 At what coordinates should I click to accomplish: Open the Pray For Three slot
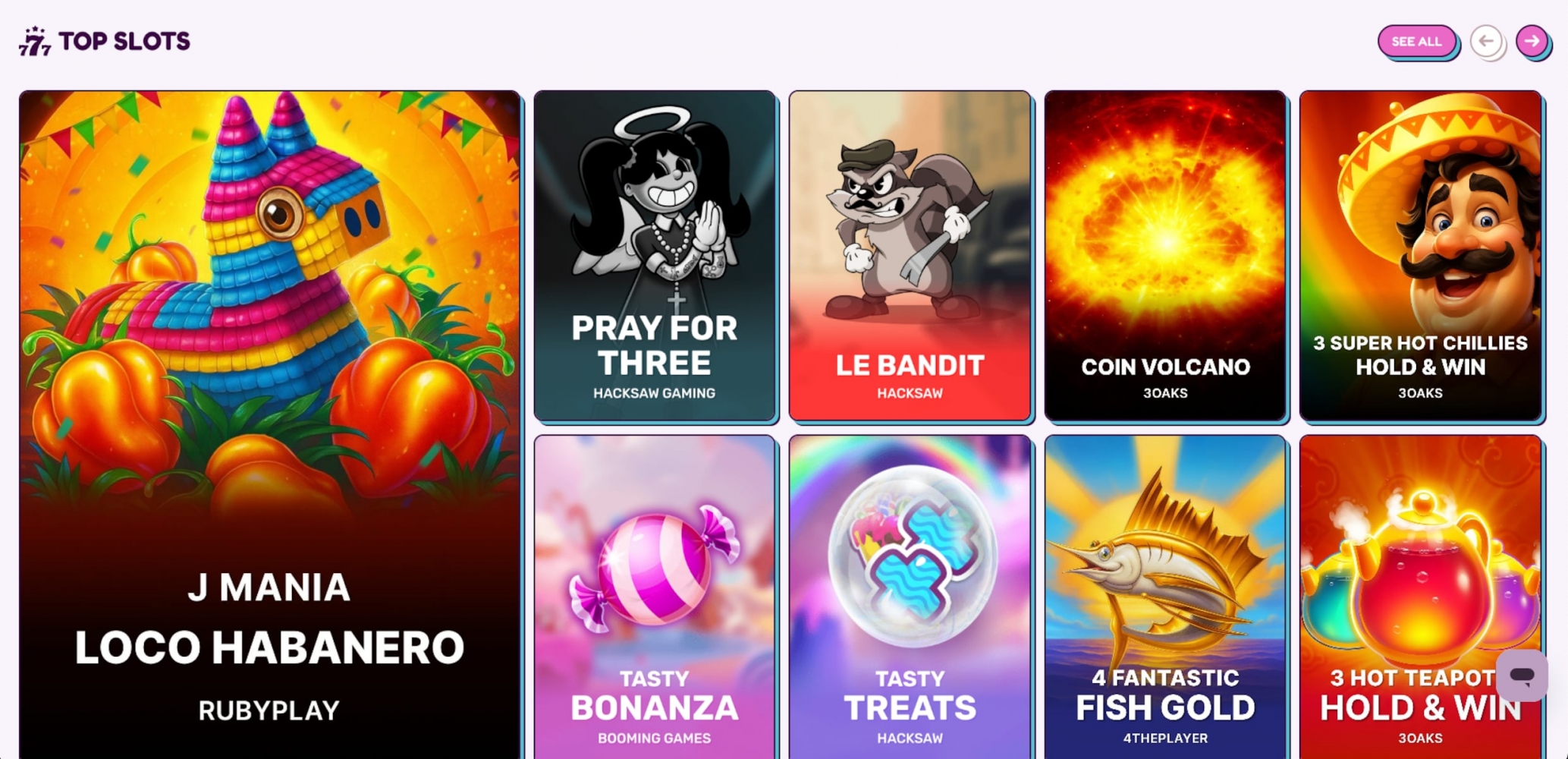click(655, 255)
